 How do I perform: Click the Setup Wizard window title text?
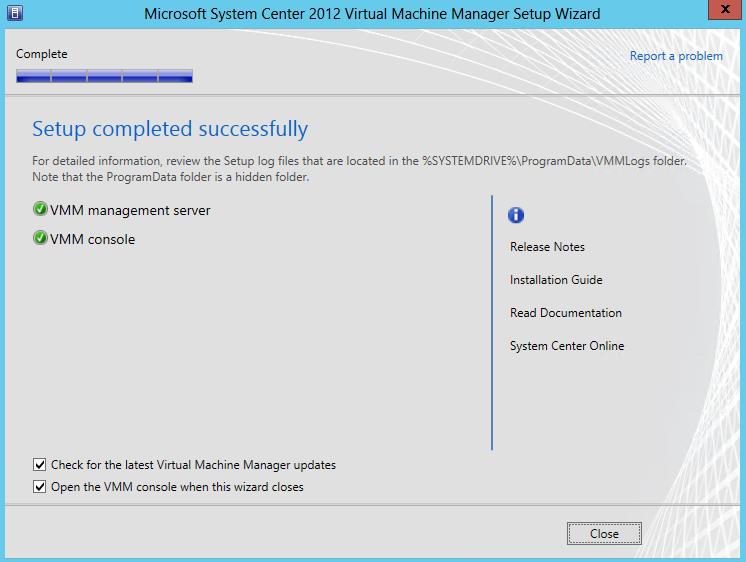pyautogui.click(x=372, y=14)
